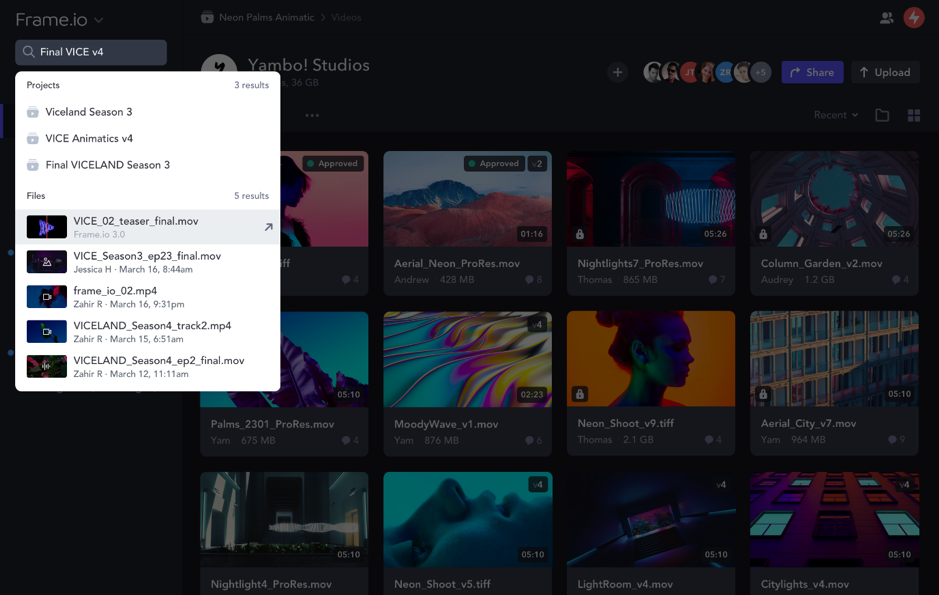Open Final VICELAND Season 3 project
The height and width of the screenshot is (595, 939).
[x=107, y=165]
